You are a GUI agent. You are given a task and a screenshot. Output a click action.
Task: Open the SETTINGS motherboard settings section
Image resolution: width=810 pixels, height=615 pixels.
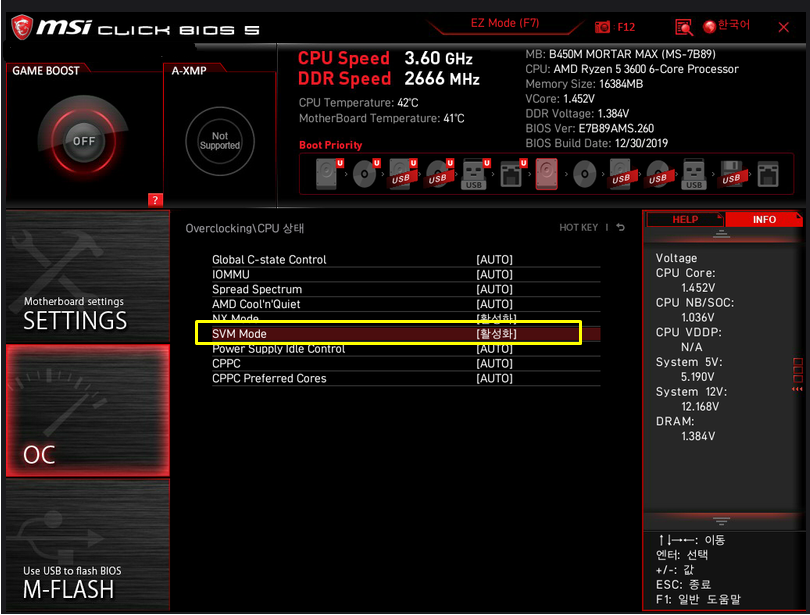(88, 276)
